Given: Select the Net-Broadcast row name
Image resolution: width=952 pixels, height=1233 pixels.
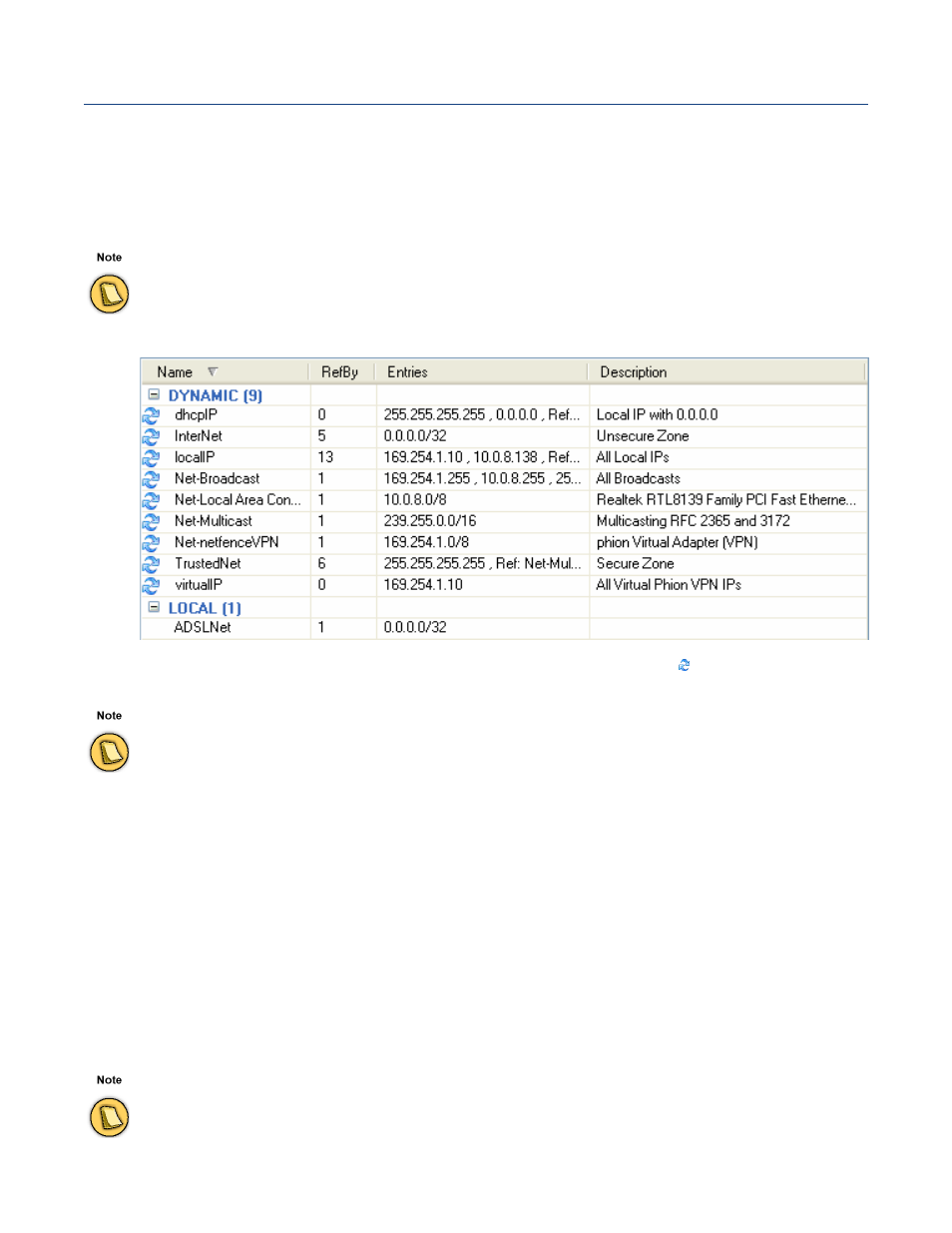Looking at the screenshot, I should pos(217,479).
